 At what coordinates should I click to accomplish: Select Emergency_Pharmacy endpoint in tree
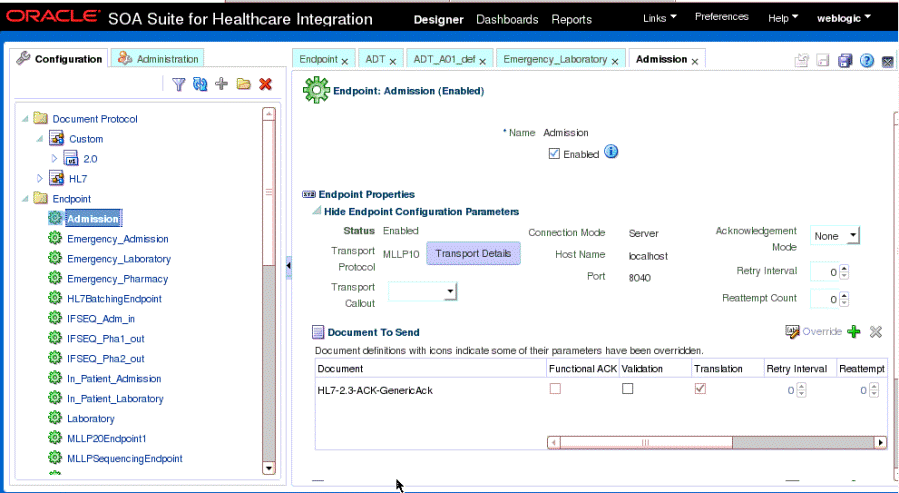(118, 279)
